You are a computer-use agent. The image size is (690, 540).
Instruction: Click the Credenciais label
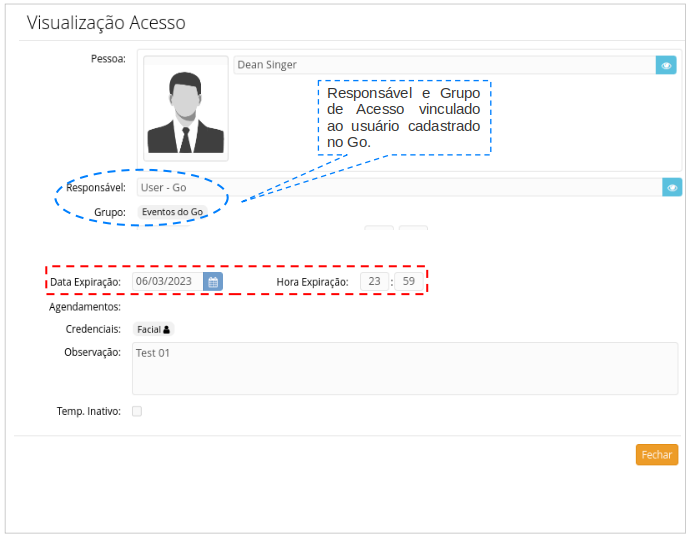[93, 329]
